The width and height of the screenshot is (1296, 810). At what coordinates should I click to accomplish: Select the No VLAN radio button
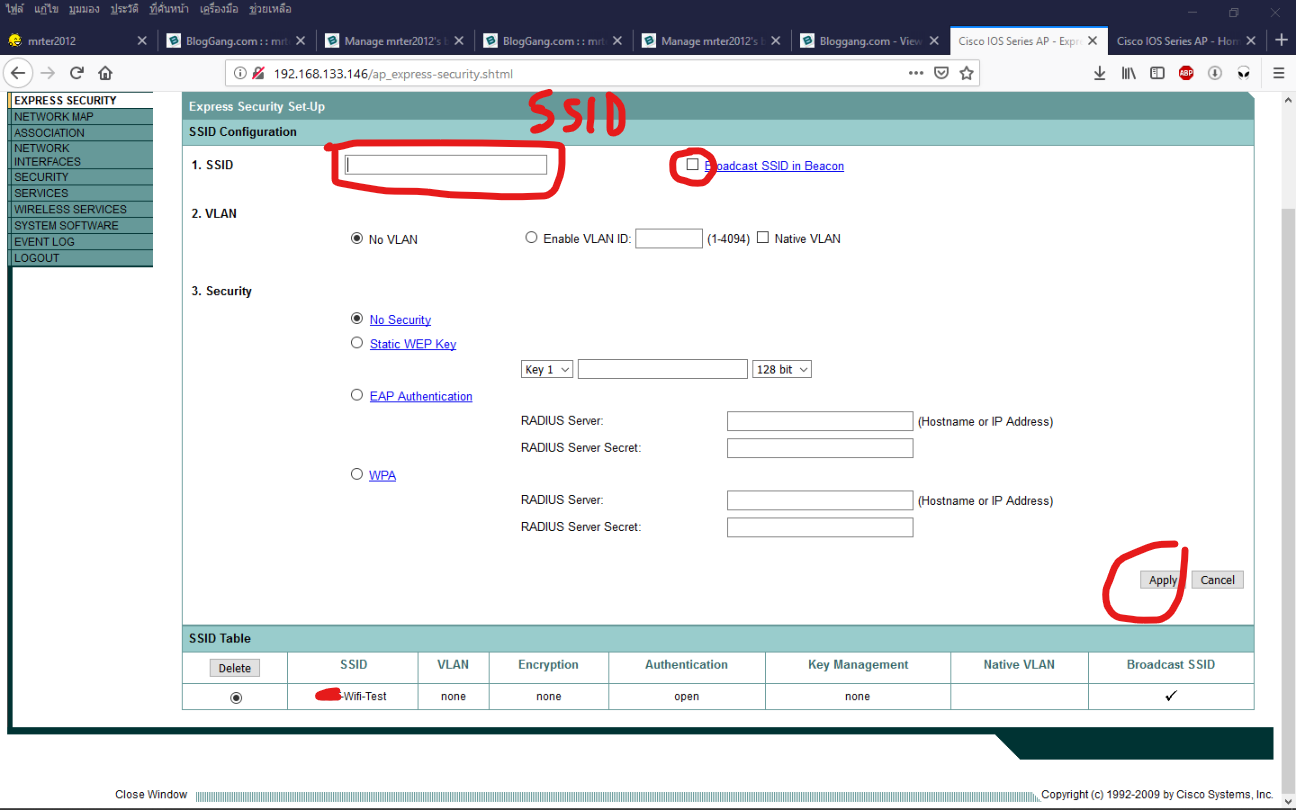click(x=357, y=238)
